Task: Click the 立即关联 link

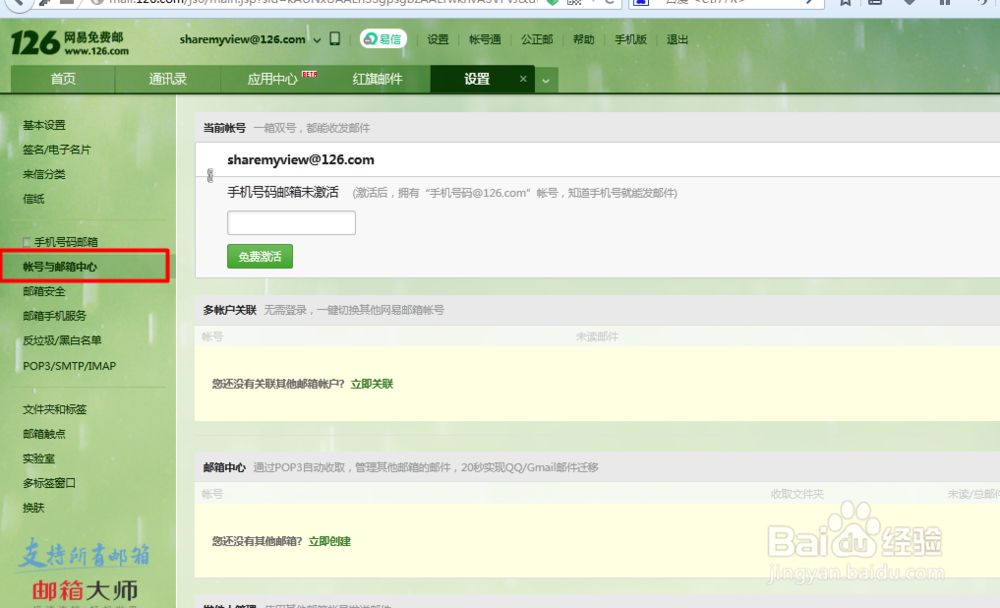Action: tap(372, 384)
